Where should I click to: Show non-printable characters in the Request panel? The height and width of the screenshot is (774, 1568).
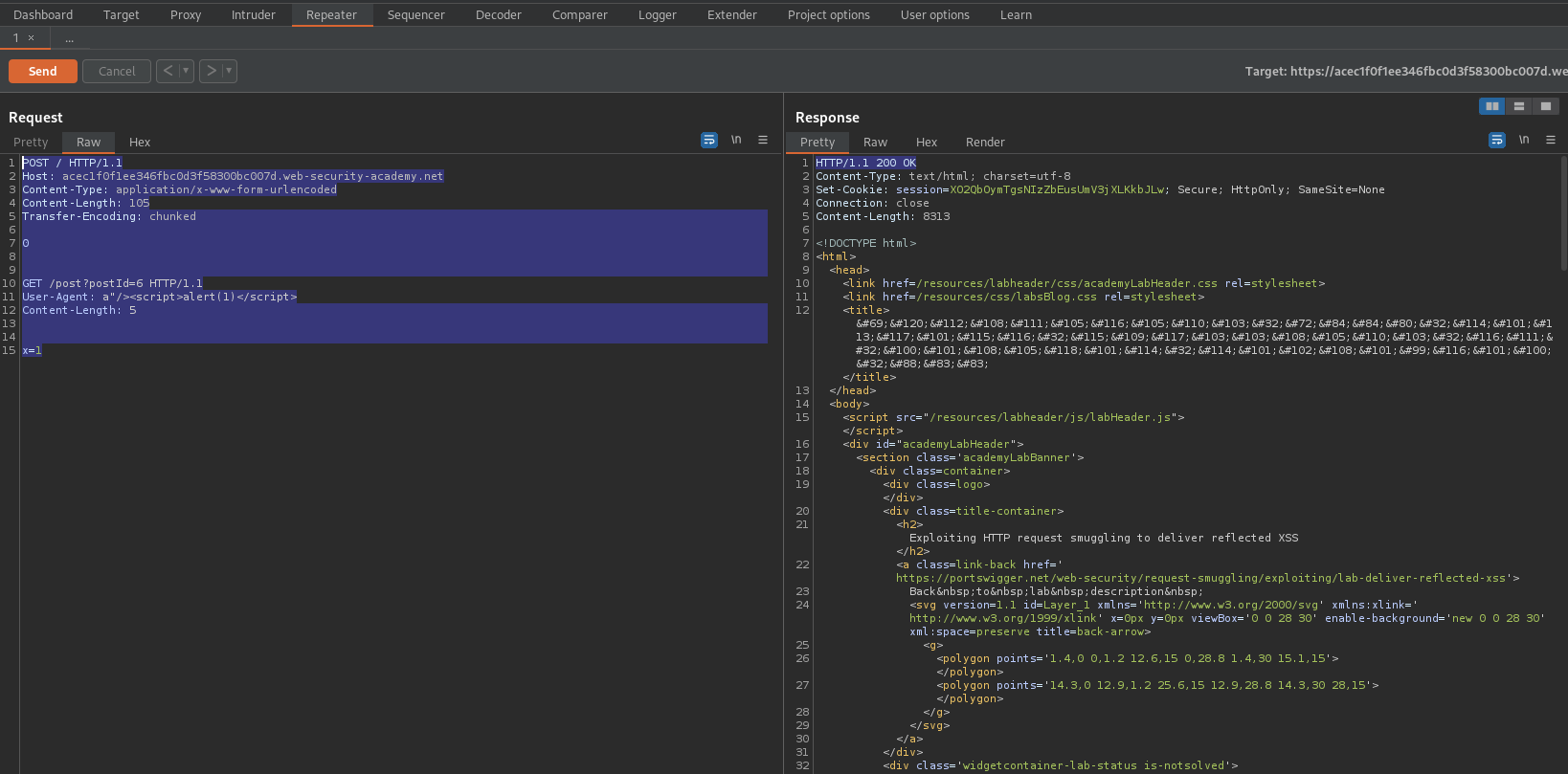coord(736,140)
